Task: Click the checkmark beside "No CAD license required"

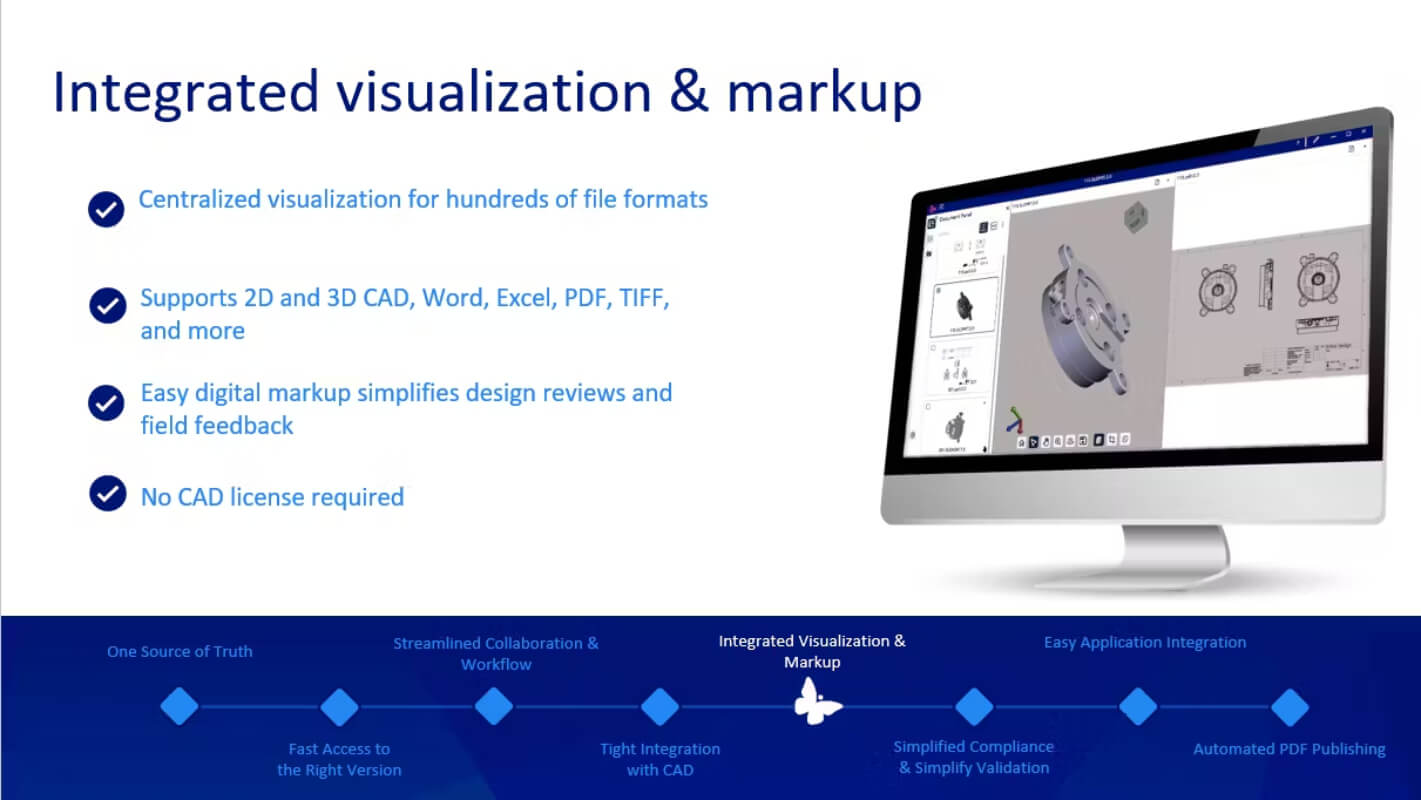Action: 107,493
